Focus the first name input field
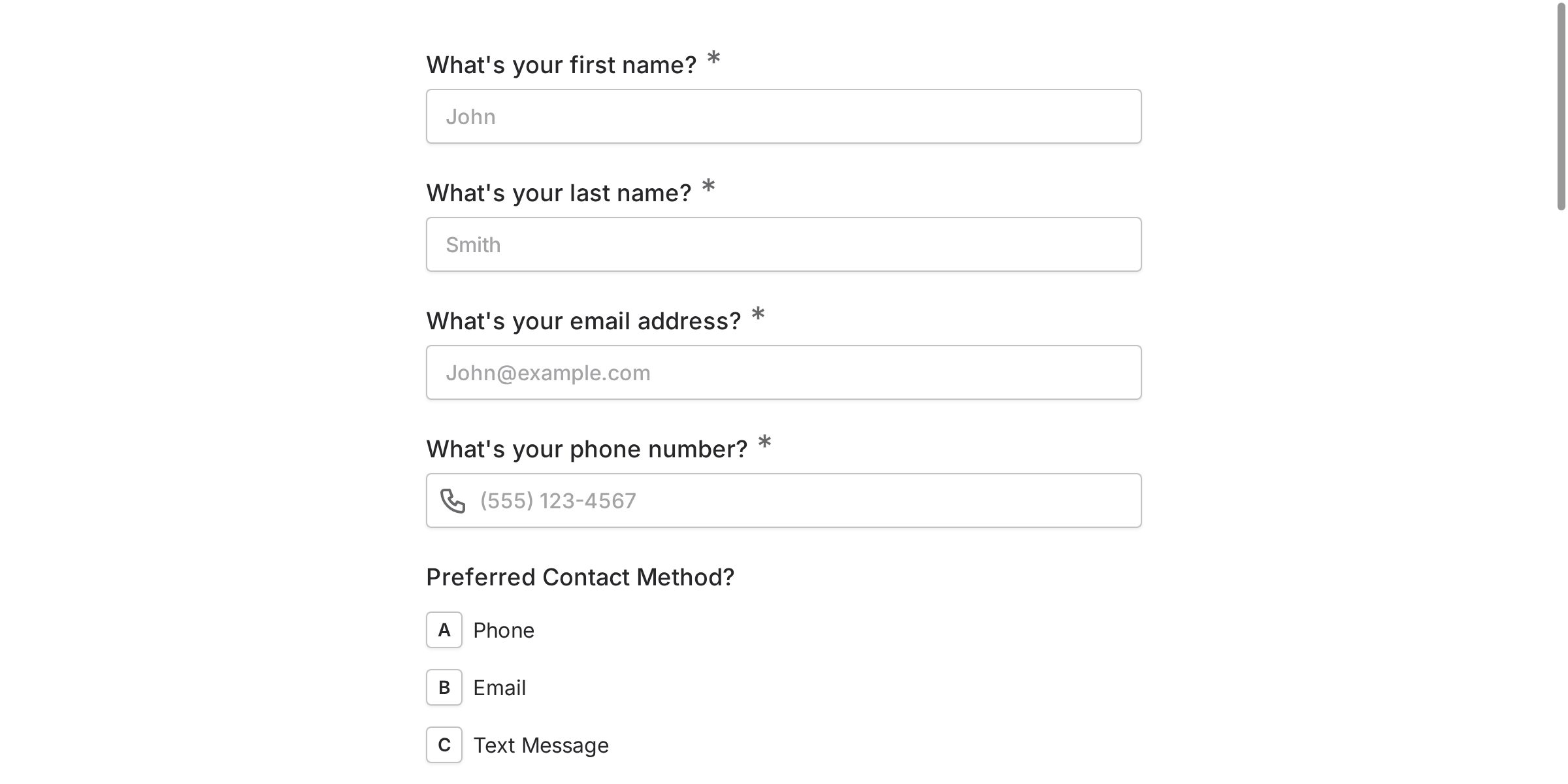This screenshot has height=784, width=1568. point(784,116)
